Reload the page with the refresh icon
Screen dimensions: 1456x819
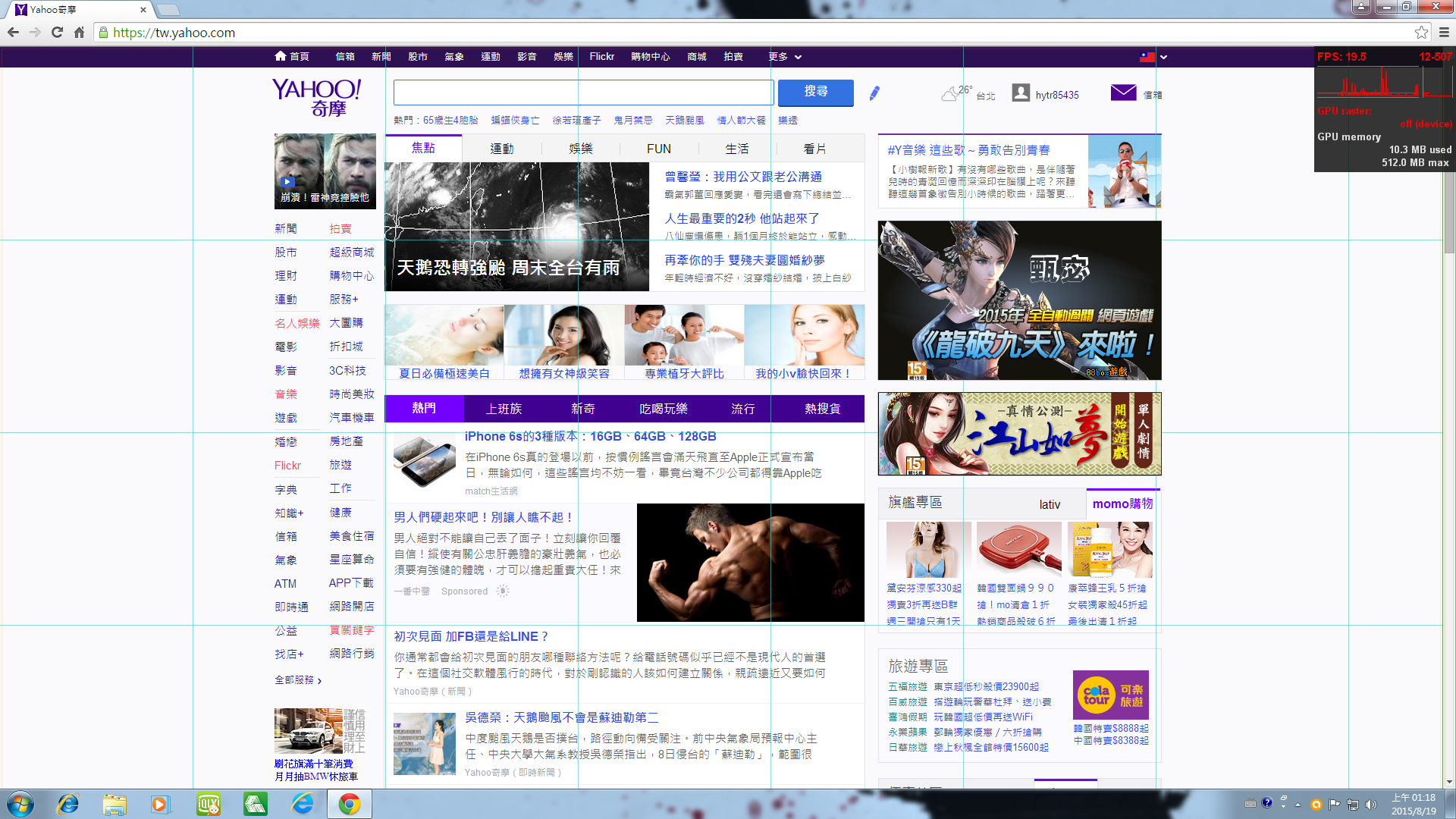57,33
